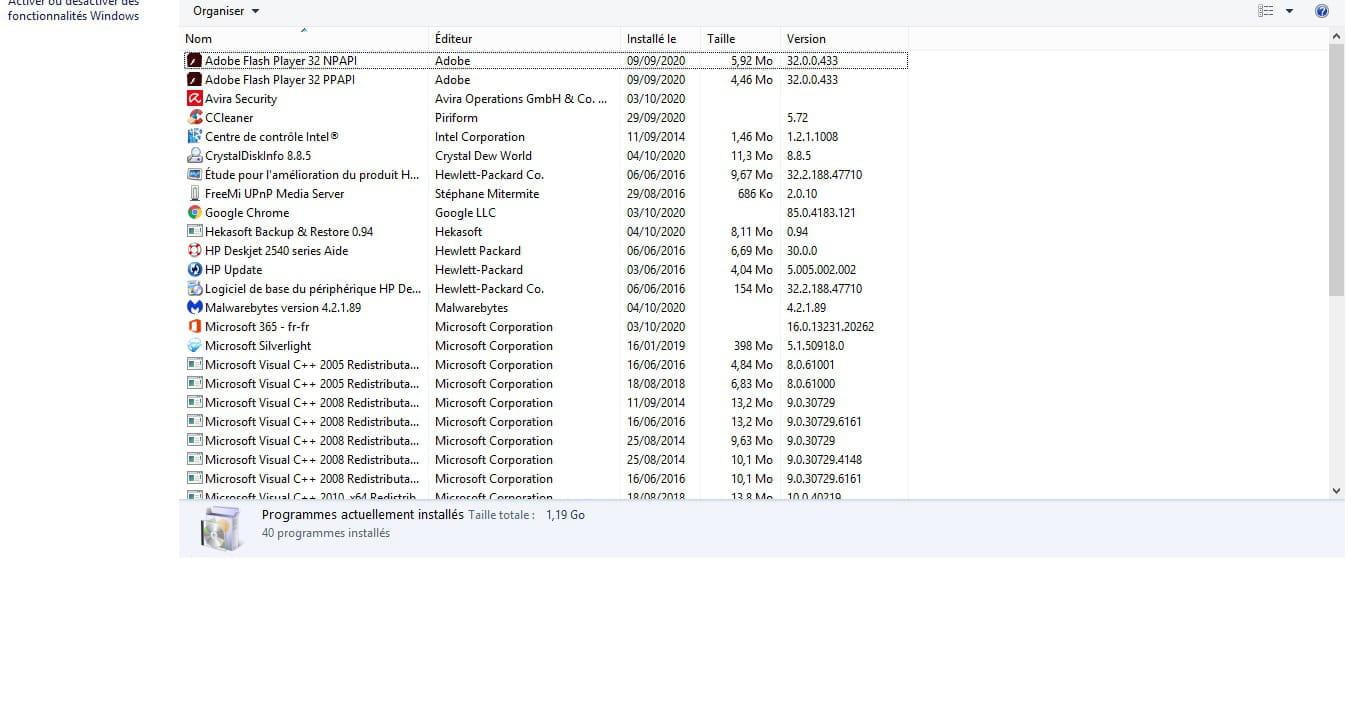Click the scrollbar up arrow
This screenshot has height=728, width=1366.
coord(1336,37)
